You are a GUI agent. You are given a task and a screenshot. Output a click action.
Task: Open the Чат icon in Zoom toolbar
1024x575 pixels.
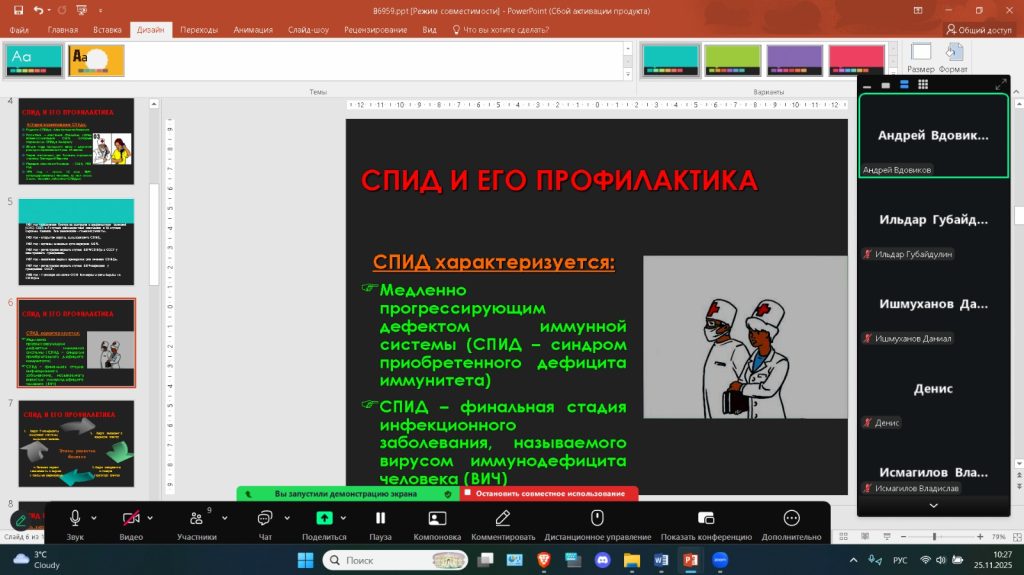[x=265, y=518]
